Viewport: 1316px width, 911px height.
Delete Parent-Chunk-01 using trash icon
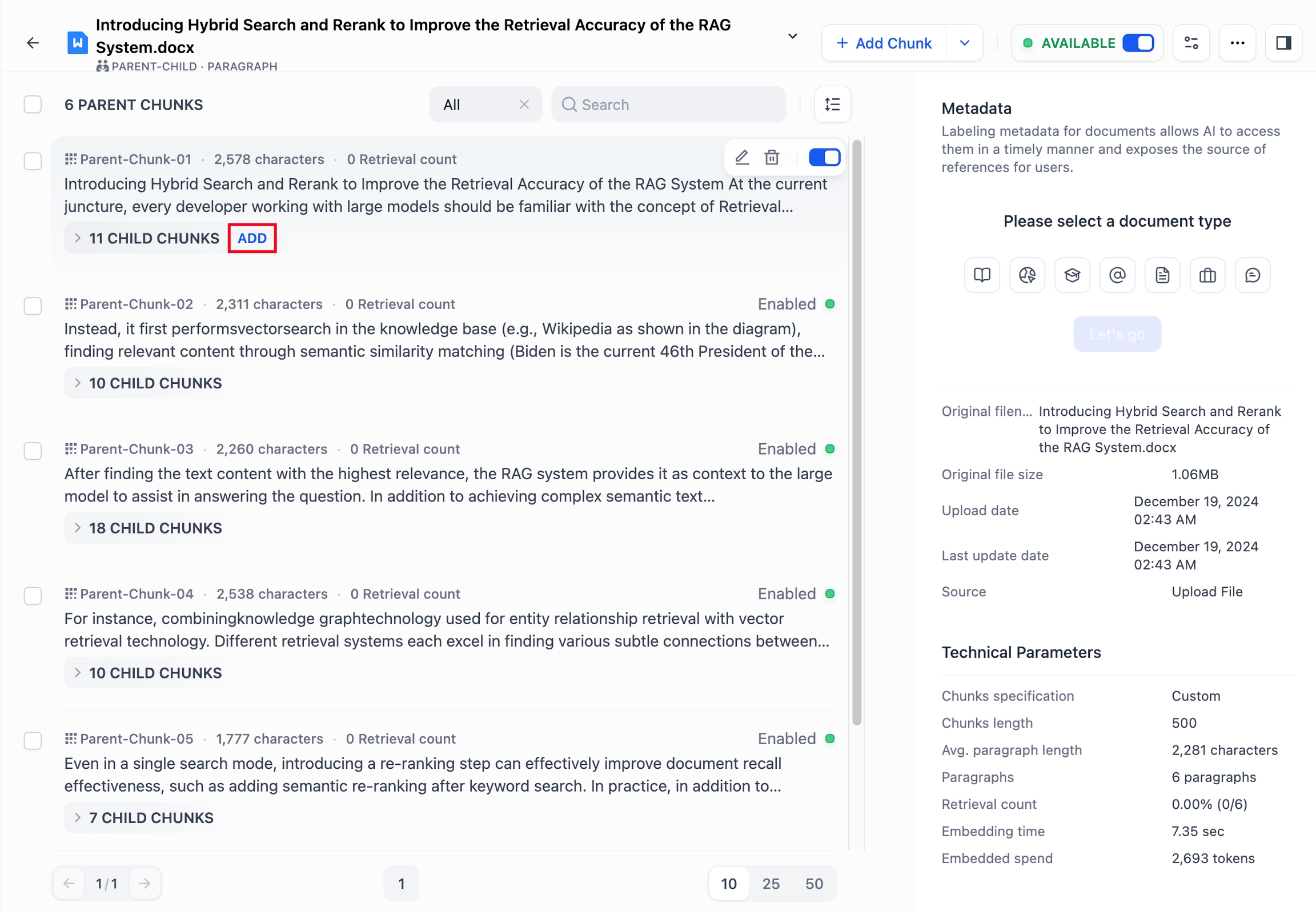pos(772,157)
